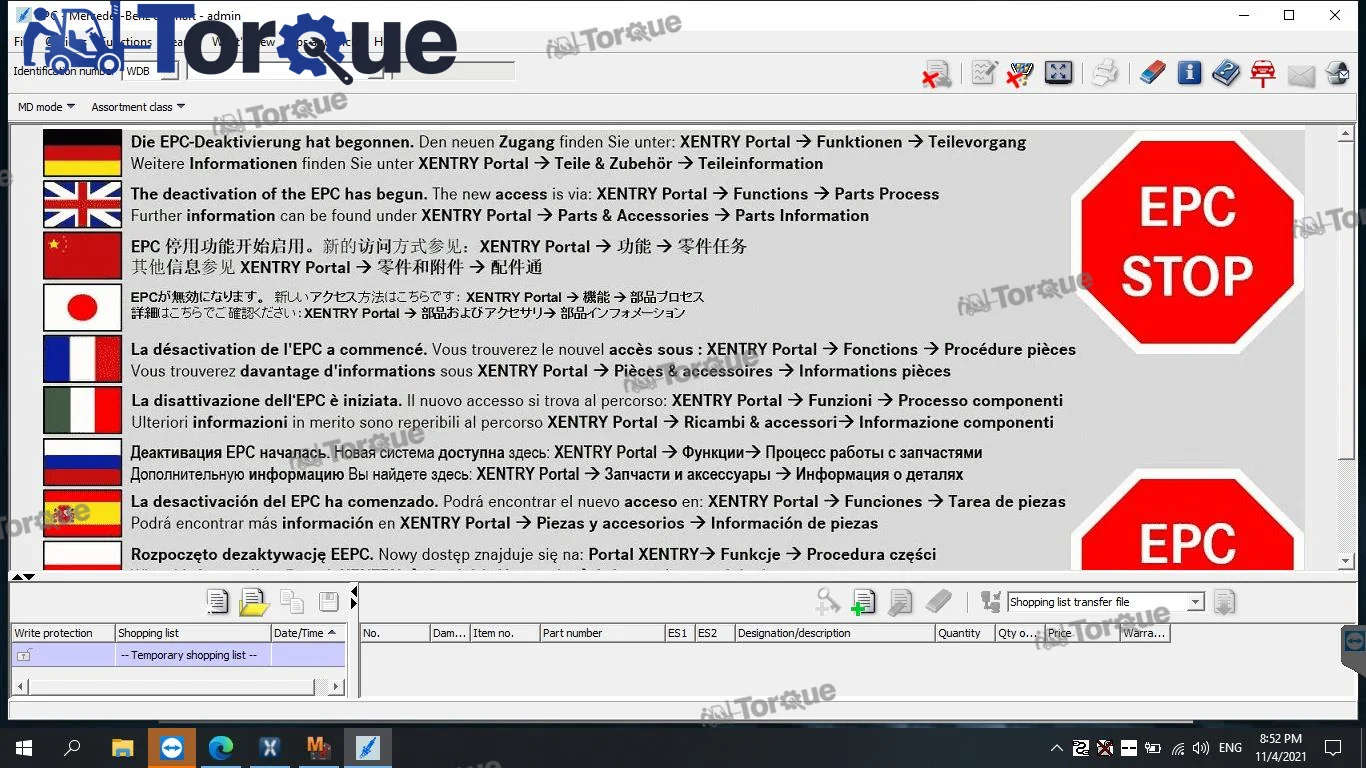Screen dimensions: 1366x768
Task: Click the identification number WDB field
Action: 150,71
